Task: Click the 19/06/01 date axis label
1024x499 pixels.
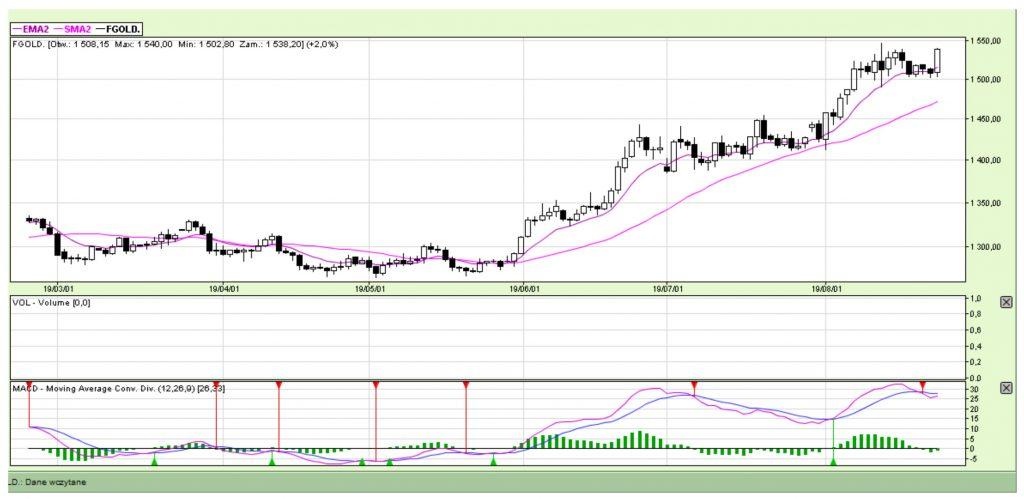Action: point(525,288)
